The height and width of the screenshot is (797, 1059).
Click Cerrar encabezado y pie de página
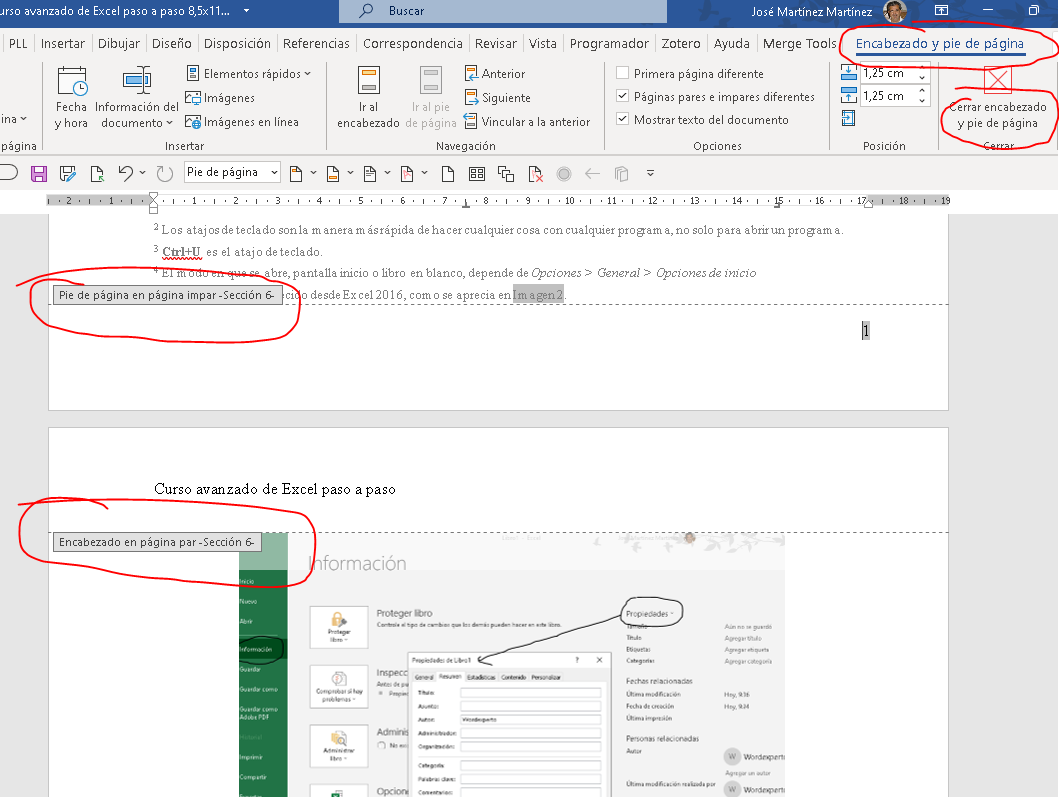[998, 99]
